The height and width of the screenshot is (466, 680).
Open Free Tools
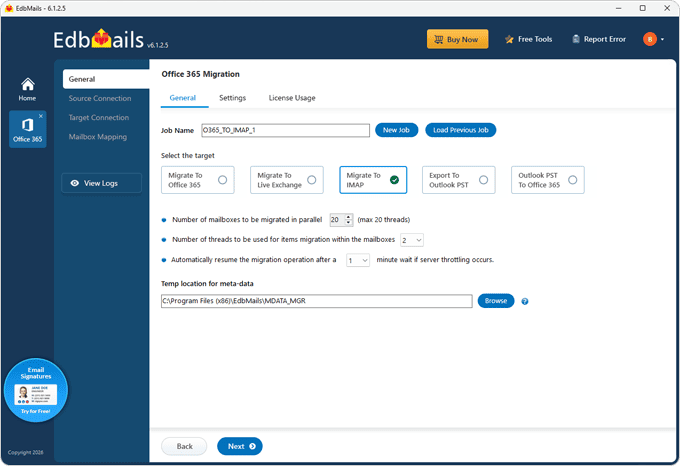coord(529,39)
